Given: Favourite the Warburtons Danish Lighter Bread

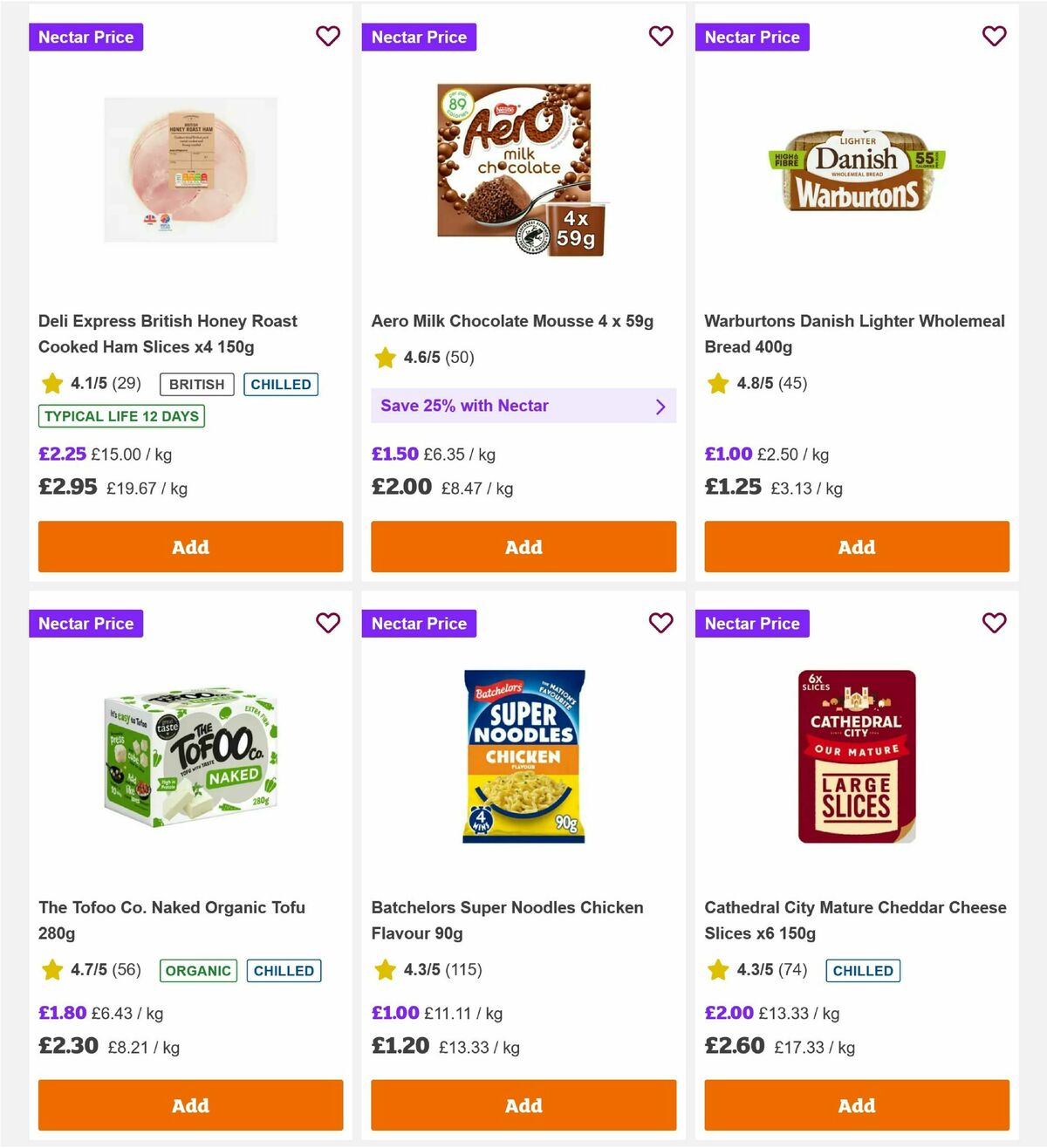Looking at the screenshot, I should (x=995, y=37).
